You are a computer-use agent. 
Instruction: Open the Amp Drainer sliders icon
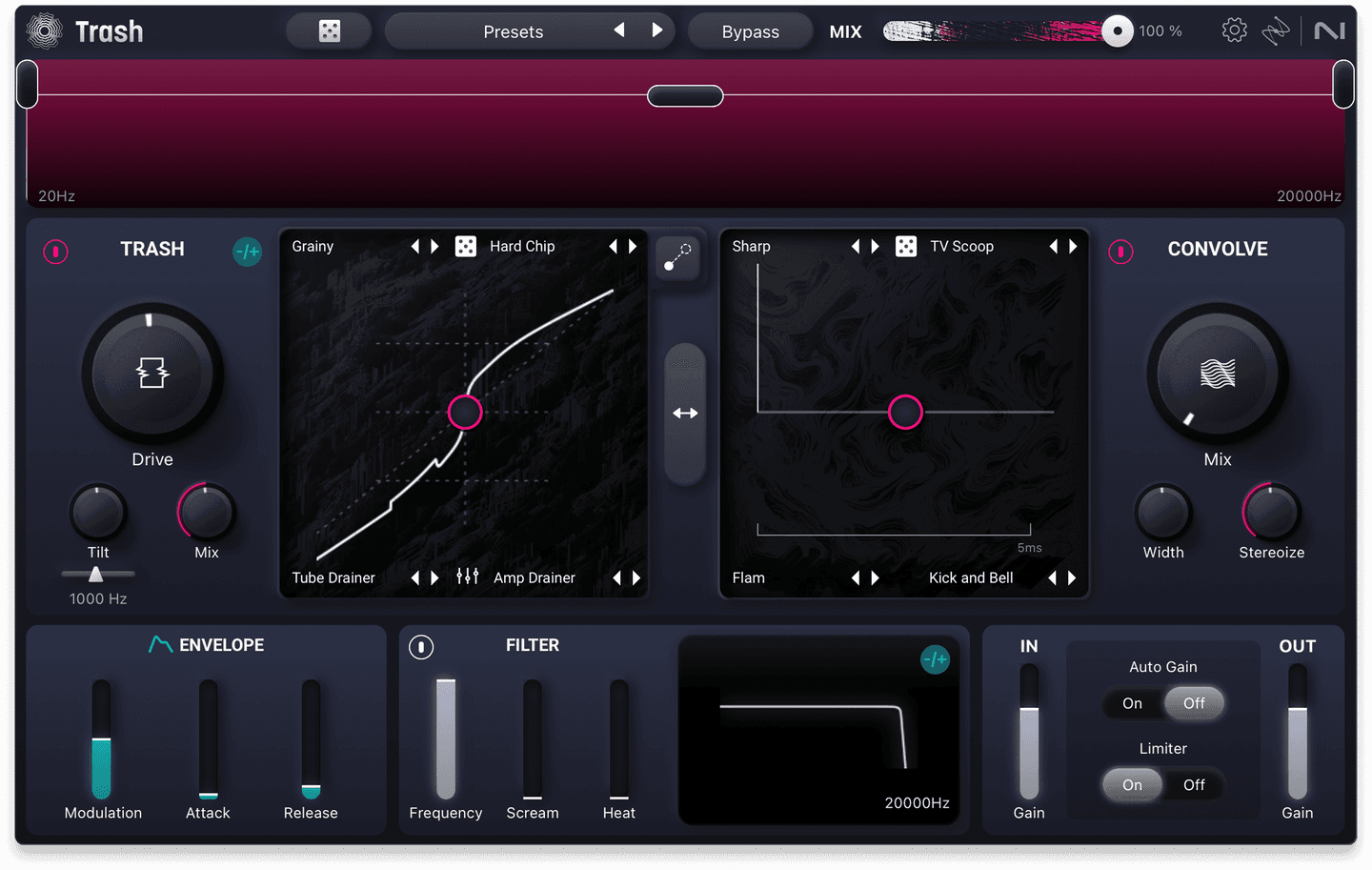tap(467, 577)
